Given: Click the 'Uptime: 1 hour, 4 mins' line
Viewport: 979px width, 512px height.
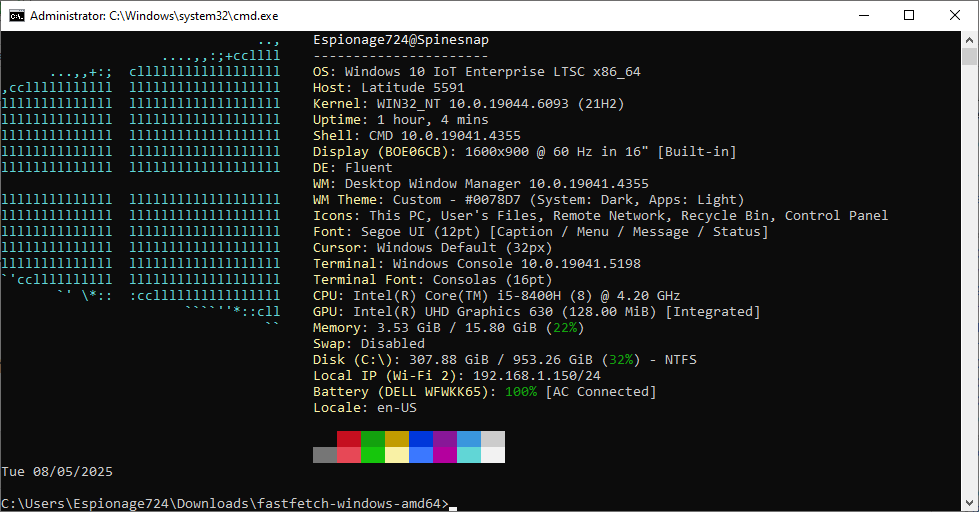Looking at the screenshot, I should (401, 120).
